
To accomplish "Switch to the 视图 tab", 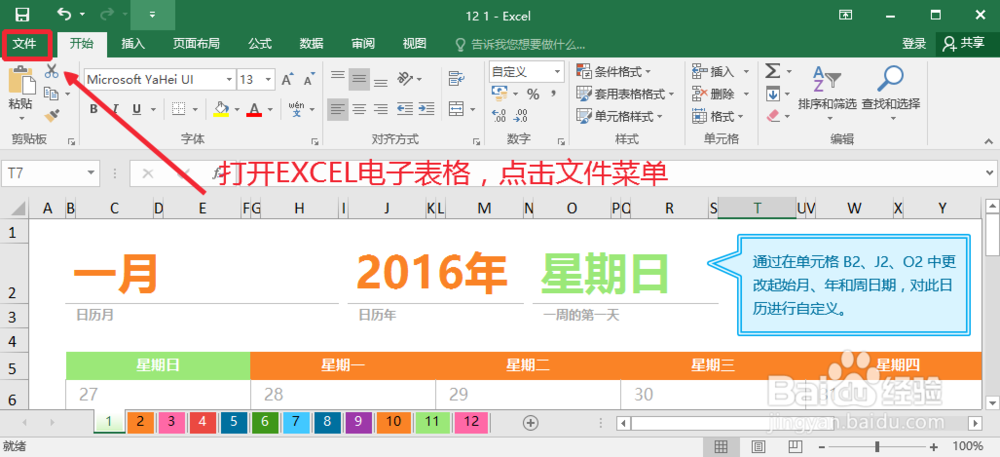I will point(415,43).
